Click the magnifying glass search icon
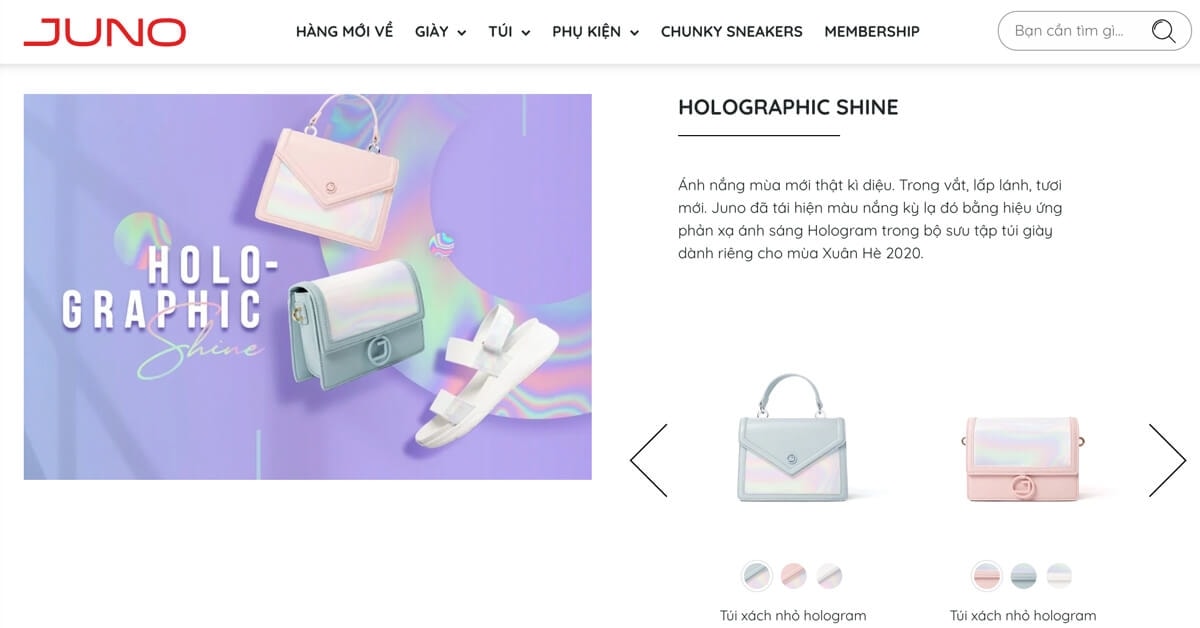 pyautogui.click(x=1163, y=31)
